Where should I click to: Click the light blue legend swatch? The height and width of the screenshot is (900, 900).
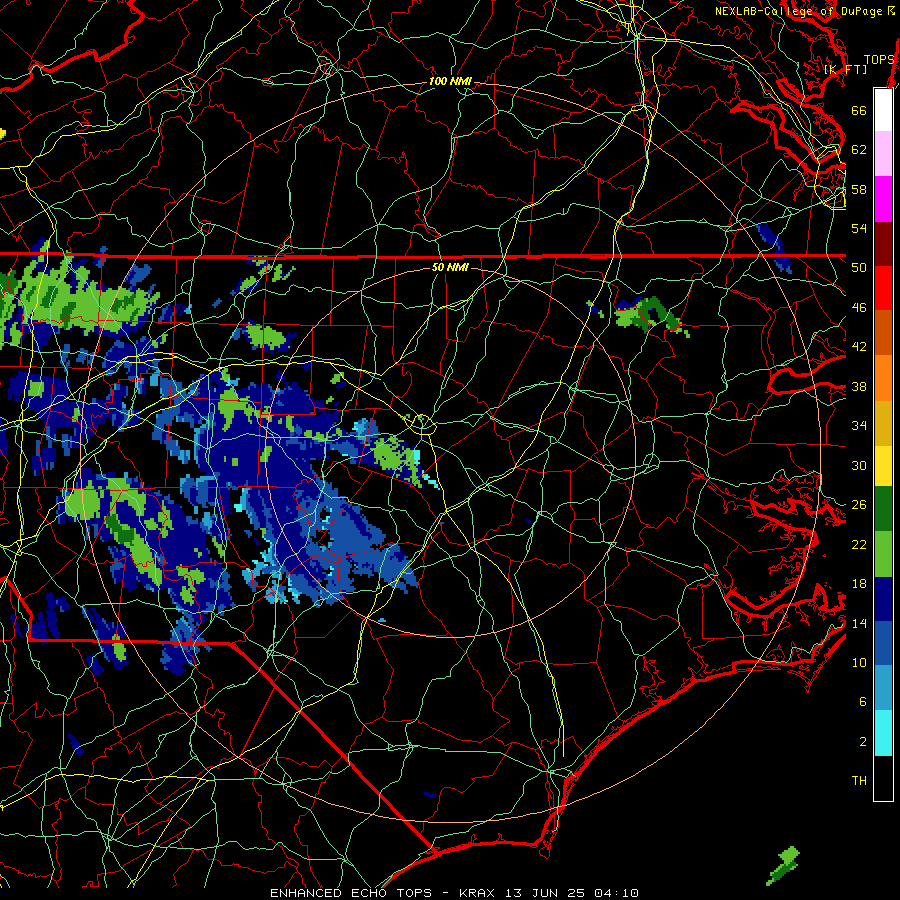(x=883, y=688)
